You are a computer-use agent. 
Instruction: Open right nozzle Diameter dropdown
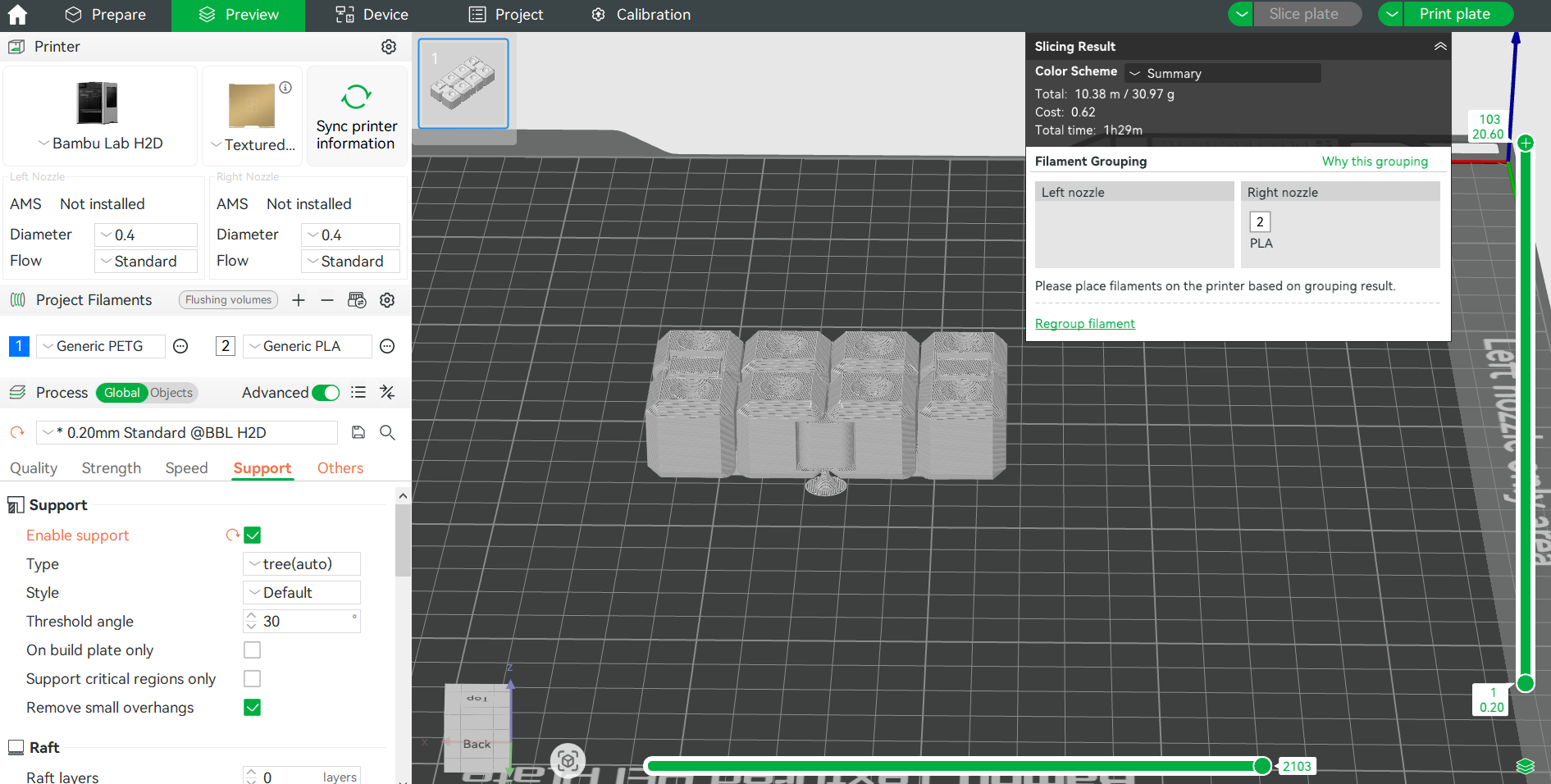351,235
